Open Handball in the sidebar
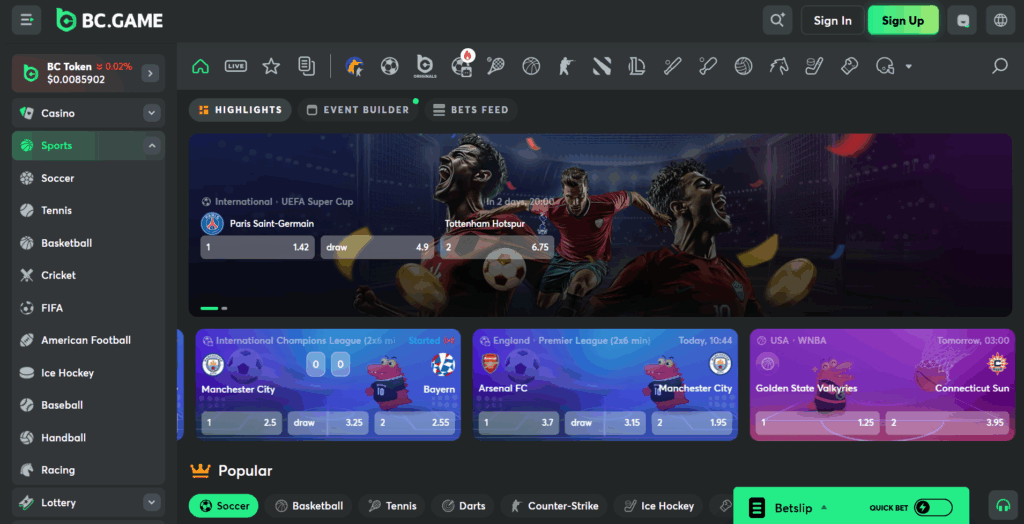 (x=88, y=437)
